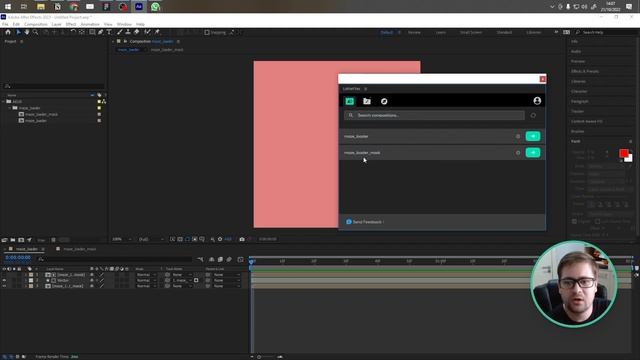The image size is (640, 360).
Task: Open Parent & Link dropdown for layer 3
Action: pyautogui.click(x=226, y=286)
